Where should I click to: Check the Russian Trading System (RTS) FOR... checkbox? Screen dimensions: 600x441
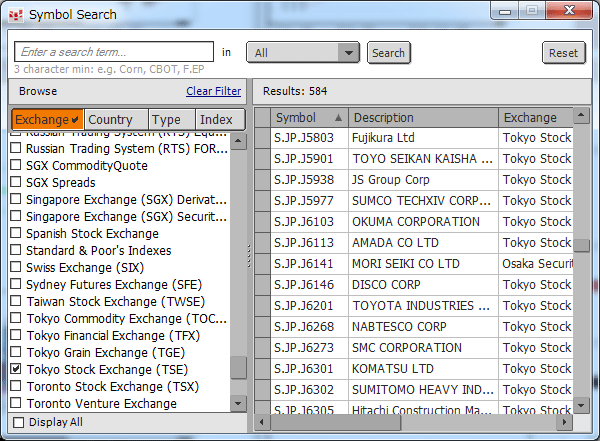coord(16,148)
